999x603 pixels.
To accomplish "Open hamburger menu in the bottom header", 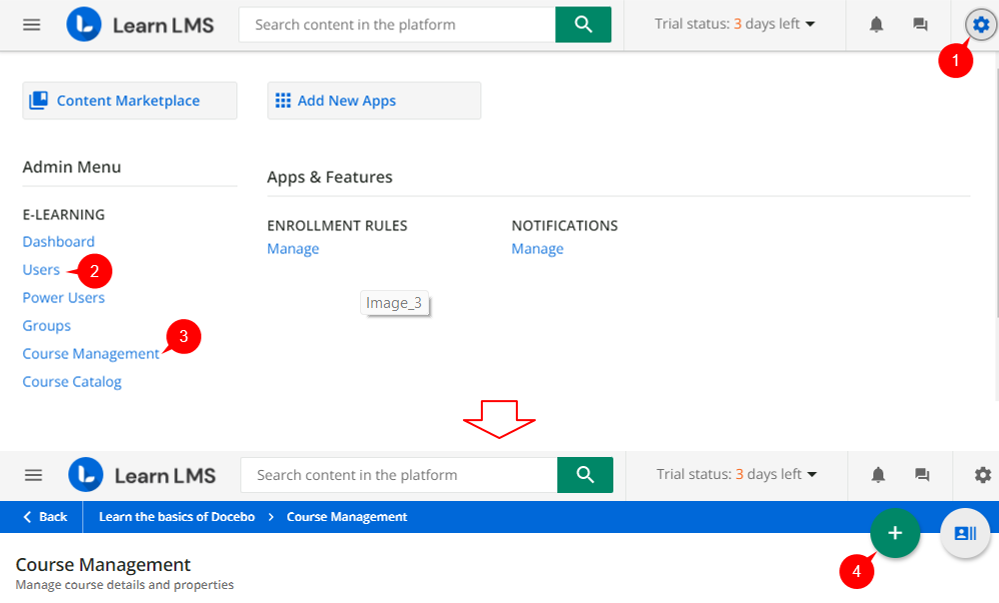I will click(x=33, y=475).
